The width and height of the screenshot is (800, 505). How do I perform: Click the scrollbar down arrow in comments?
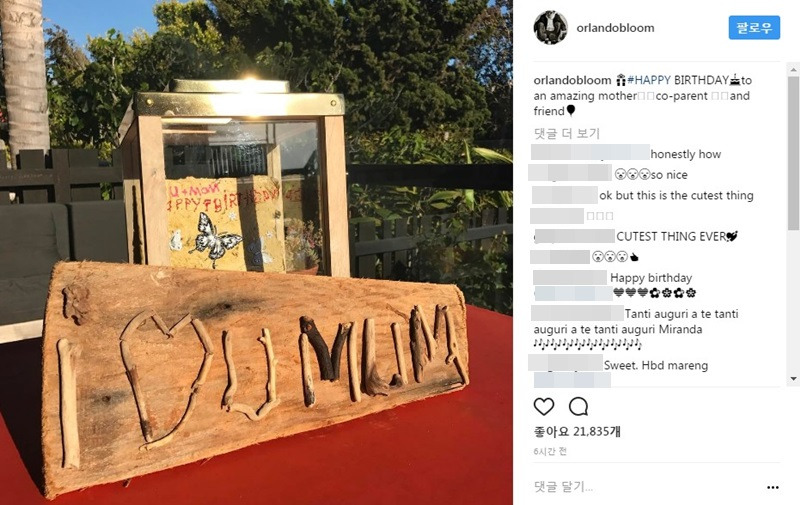point(793,378)
